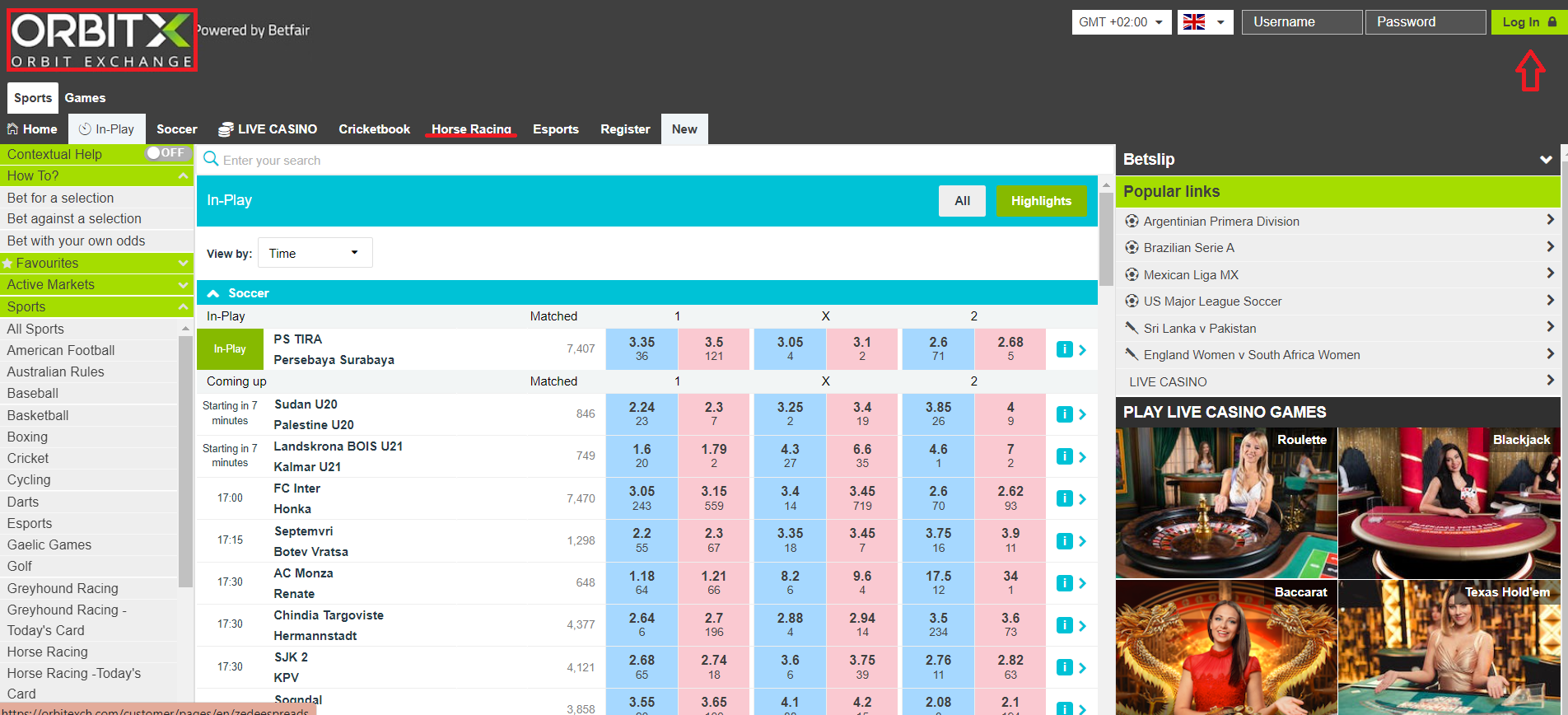
Task: Open the GMT +02:00 timezone dropdown
Action: (1121, 22)
